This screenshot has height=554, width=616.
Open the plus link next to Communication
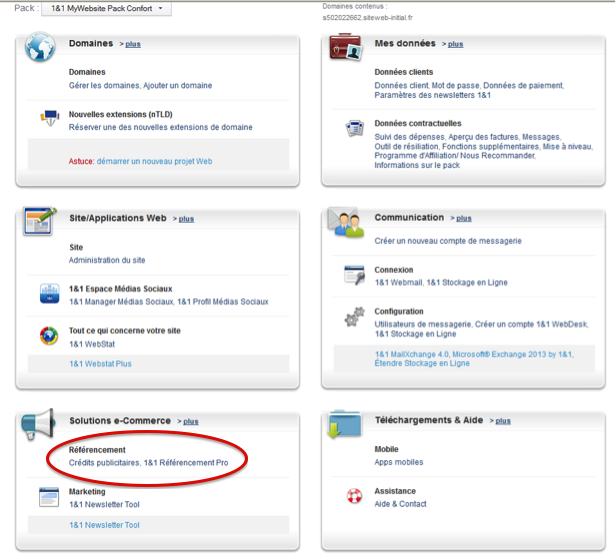tap(464, 218)
